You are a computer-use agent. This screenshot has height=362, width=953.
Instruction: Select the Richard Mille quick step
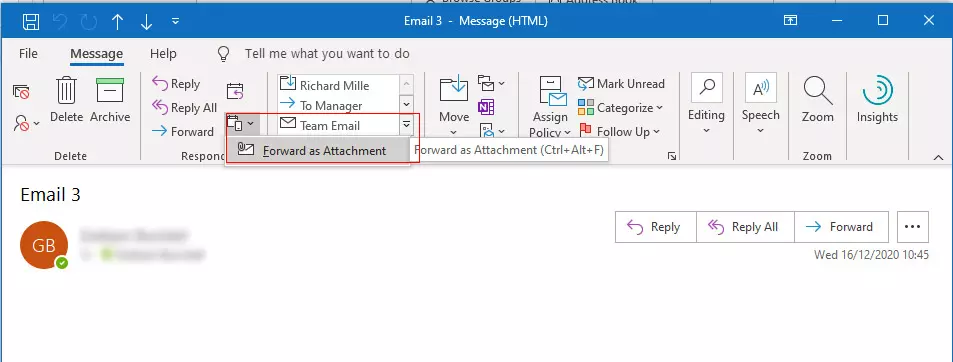[x=339, y=85]
